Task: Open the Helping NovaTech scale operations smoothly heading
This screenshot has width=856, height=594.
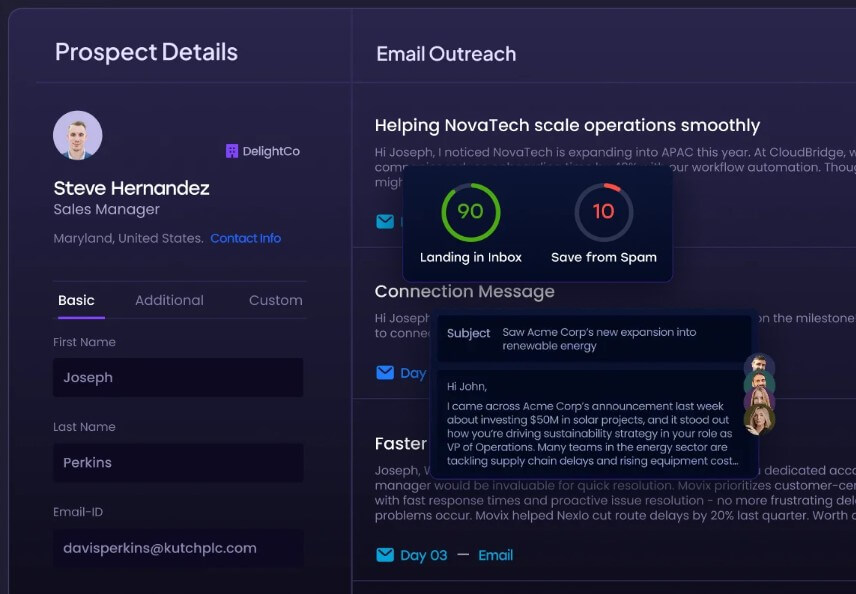Action: [567, 125]
